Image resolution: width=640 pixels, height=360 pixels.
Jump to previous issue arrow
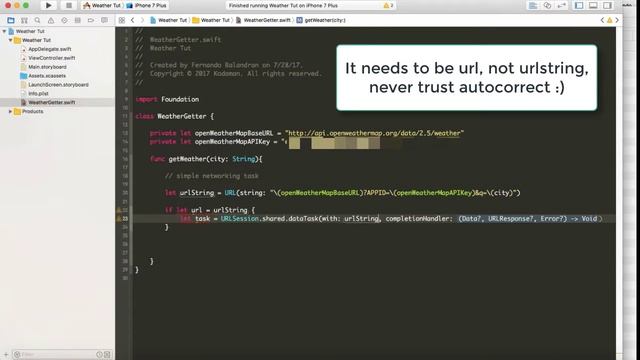tap(602, 20)
